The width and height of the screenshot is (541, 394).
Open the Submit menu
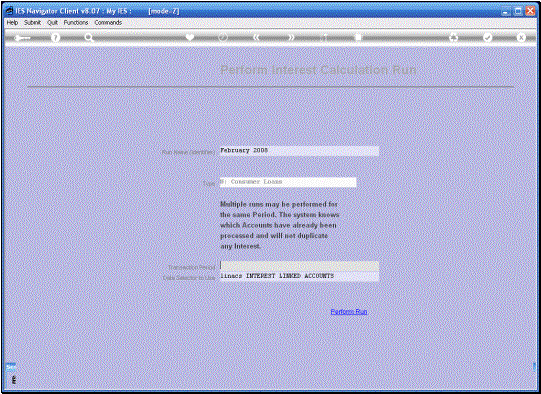click(32, 22)
